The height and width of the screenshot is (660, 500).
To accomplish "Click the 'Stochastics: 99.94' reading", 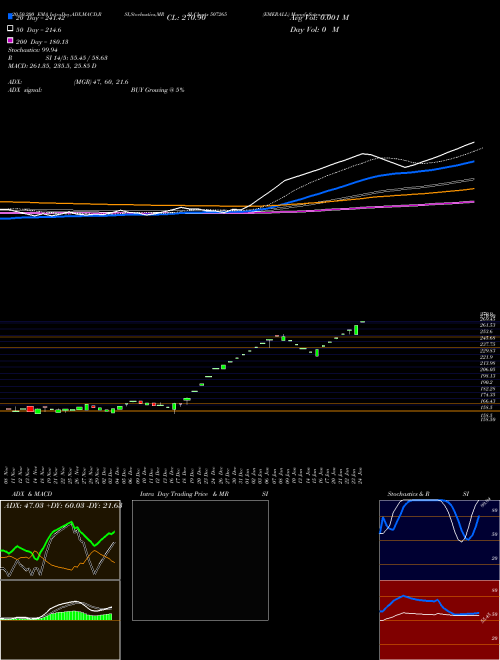I will tap(33, 50).
